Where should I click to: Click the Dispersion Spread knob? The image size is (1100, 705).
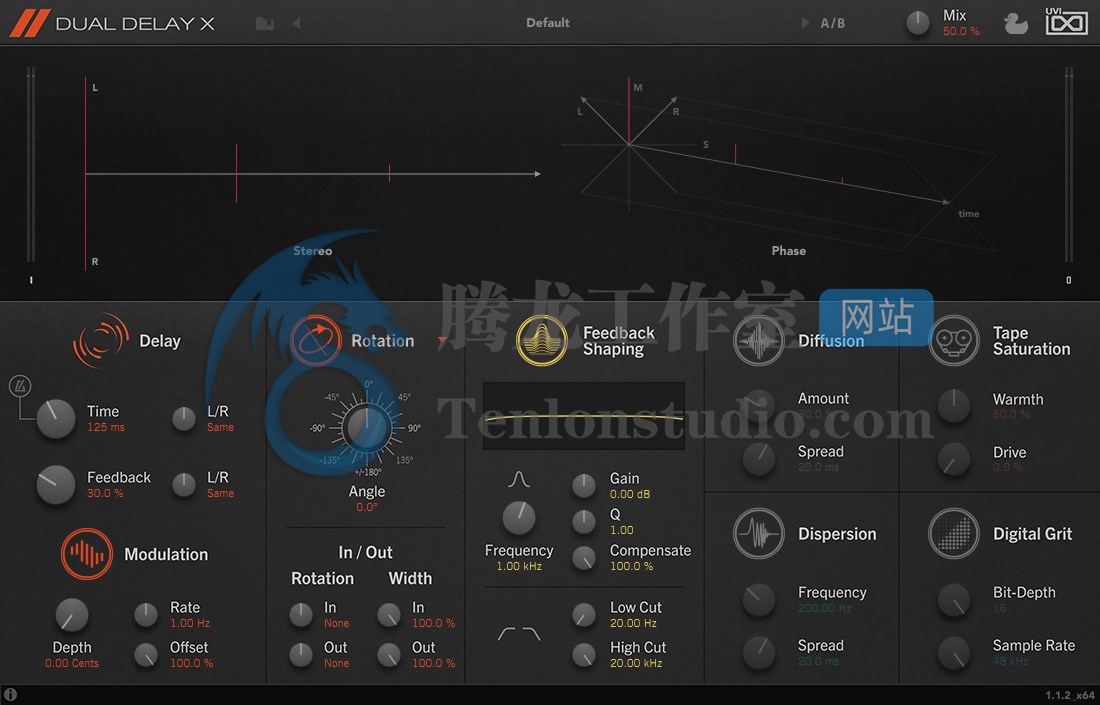point(758,653)
